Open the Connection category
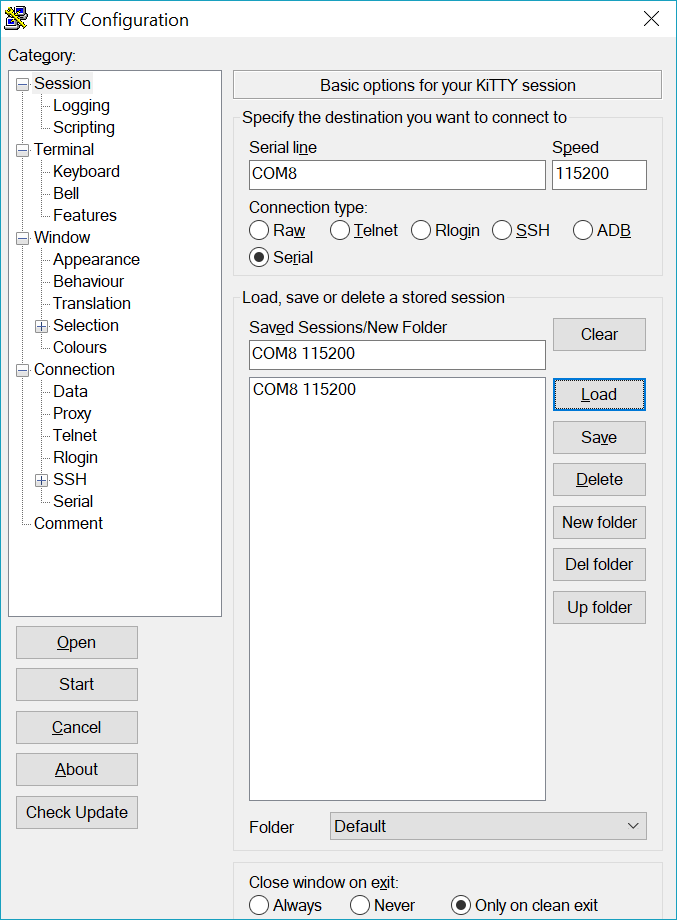The image size is (677, 920). (75, 370)
